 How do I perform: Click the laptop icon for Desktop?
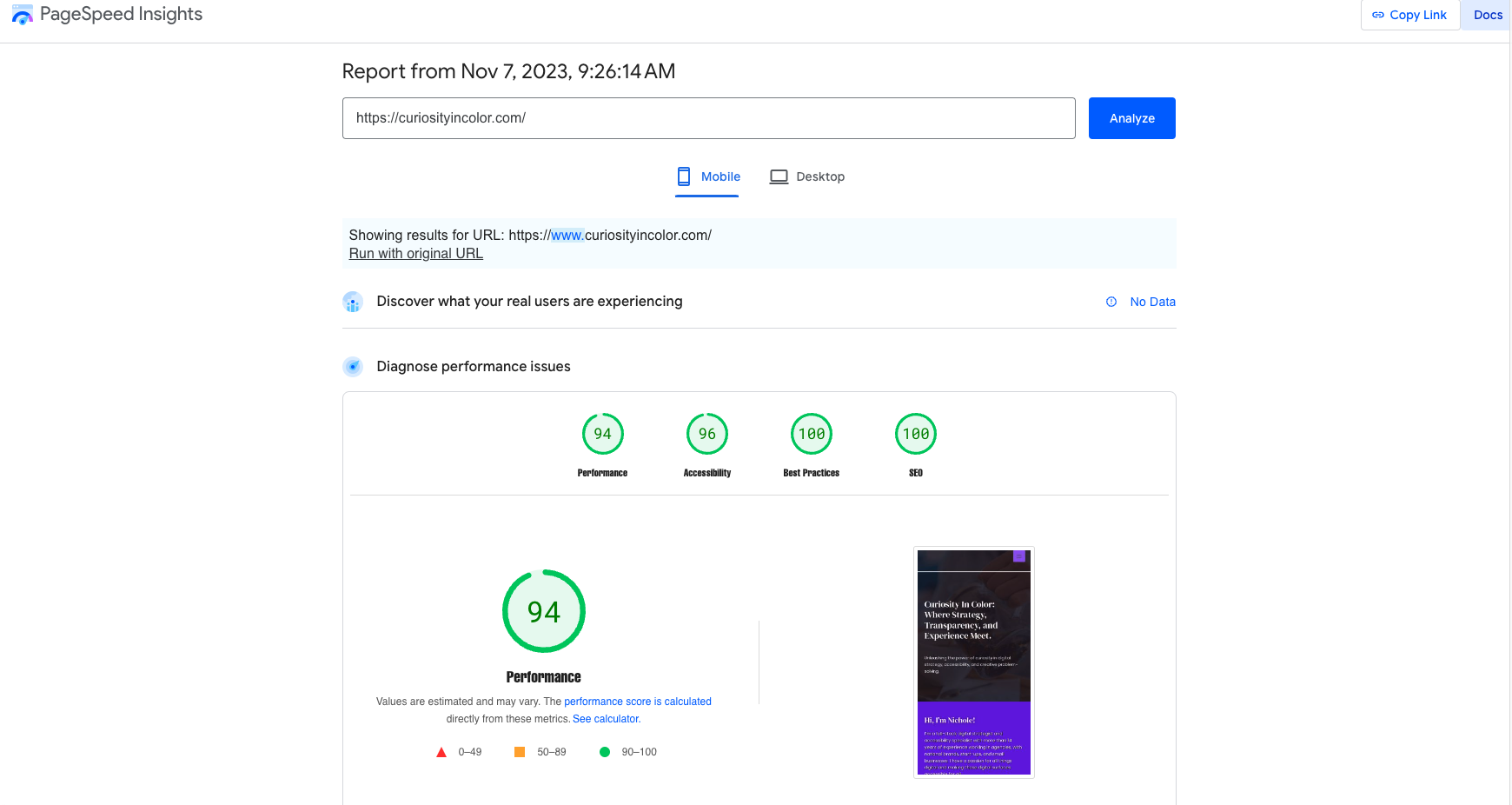pyautogui.click(x=779, y=176)
